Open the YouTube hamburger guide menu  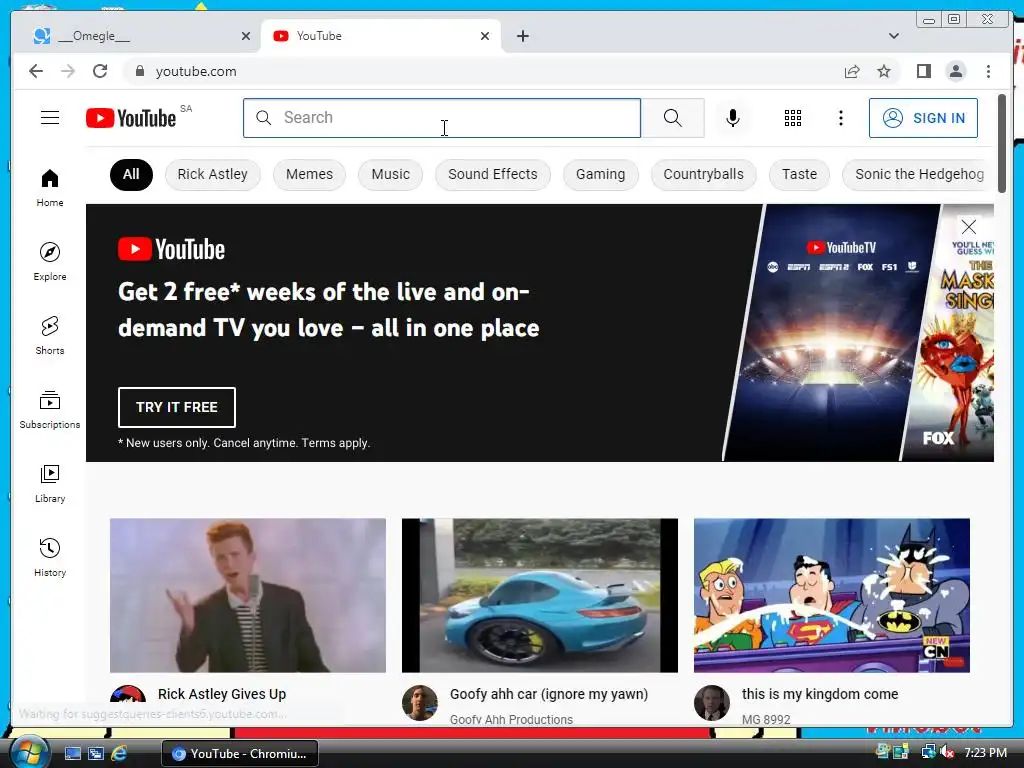tap(50, 118)
